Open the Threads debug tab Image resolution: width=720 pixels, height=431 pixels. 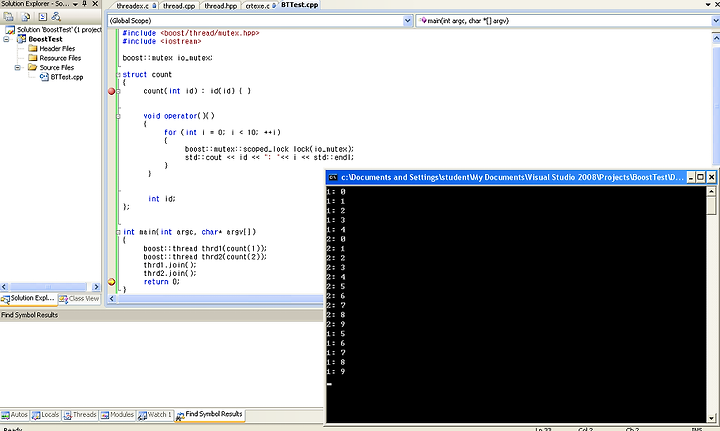[x=80, y=415]
